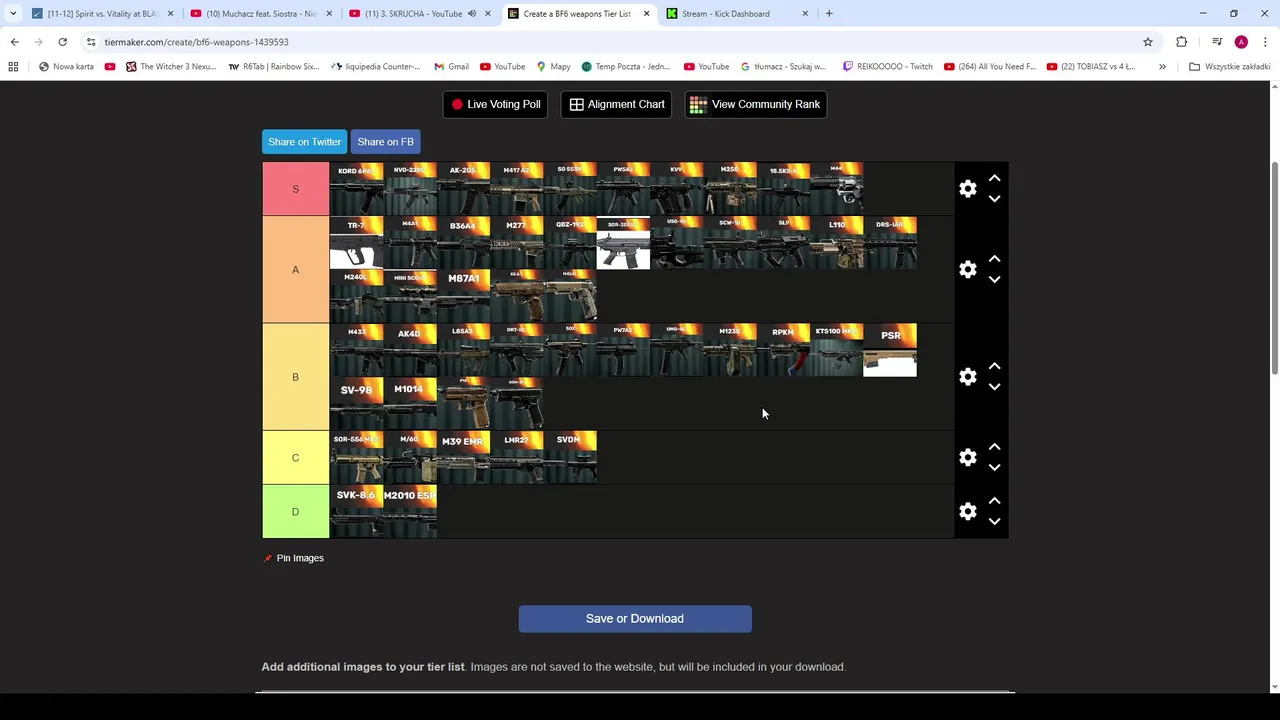Open settings gear for D tier row

click(967, 512)
